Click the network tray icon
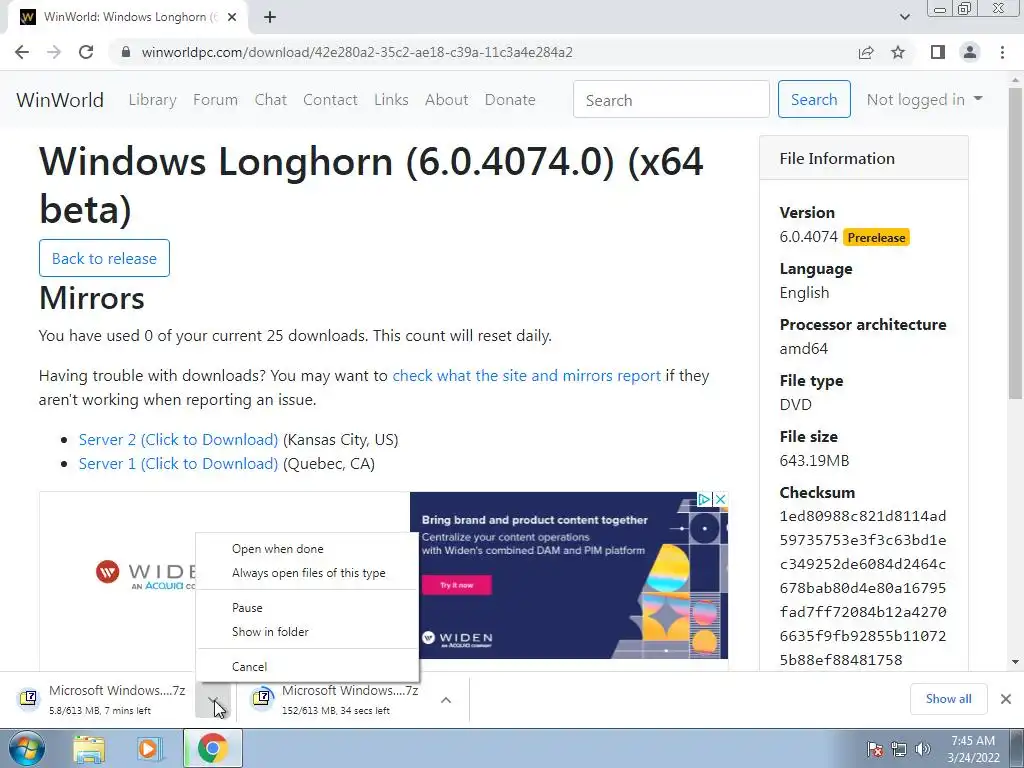This screenshot has width=1024, height=768. tap(899, 749)
